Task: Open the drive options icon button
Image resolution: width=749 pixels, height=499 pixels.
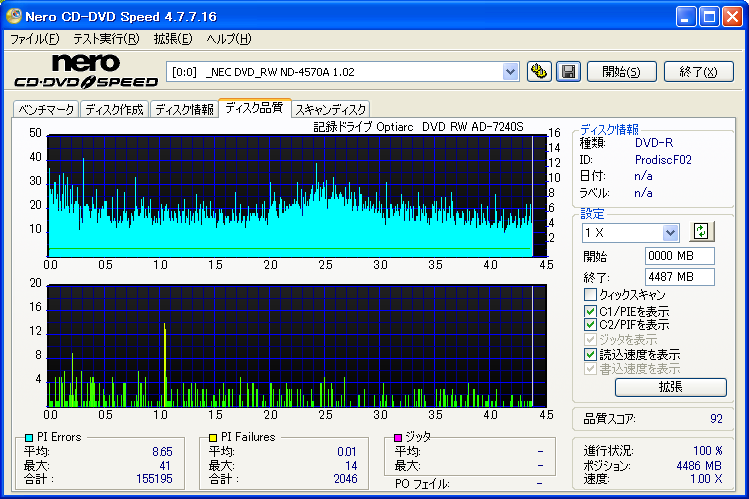Action: pyautogui.click(x=539, y=72)
